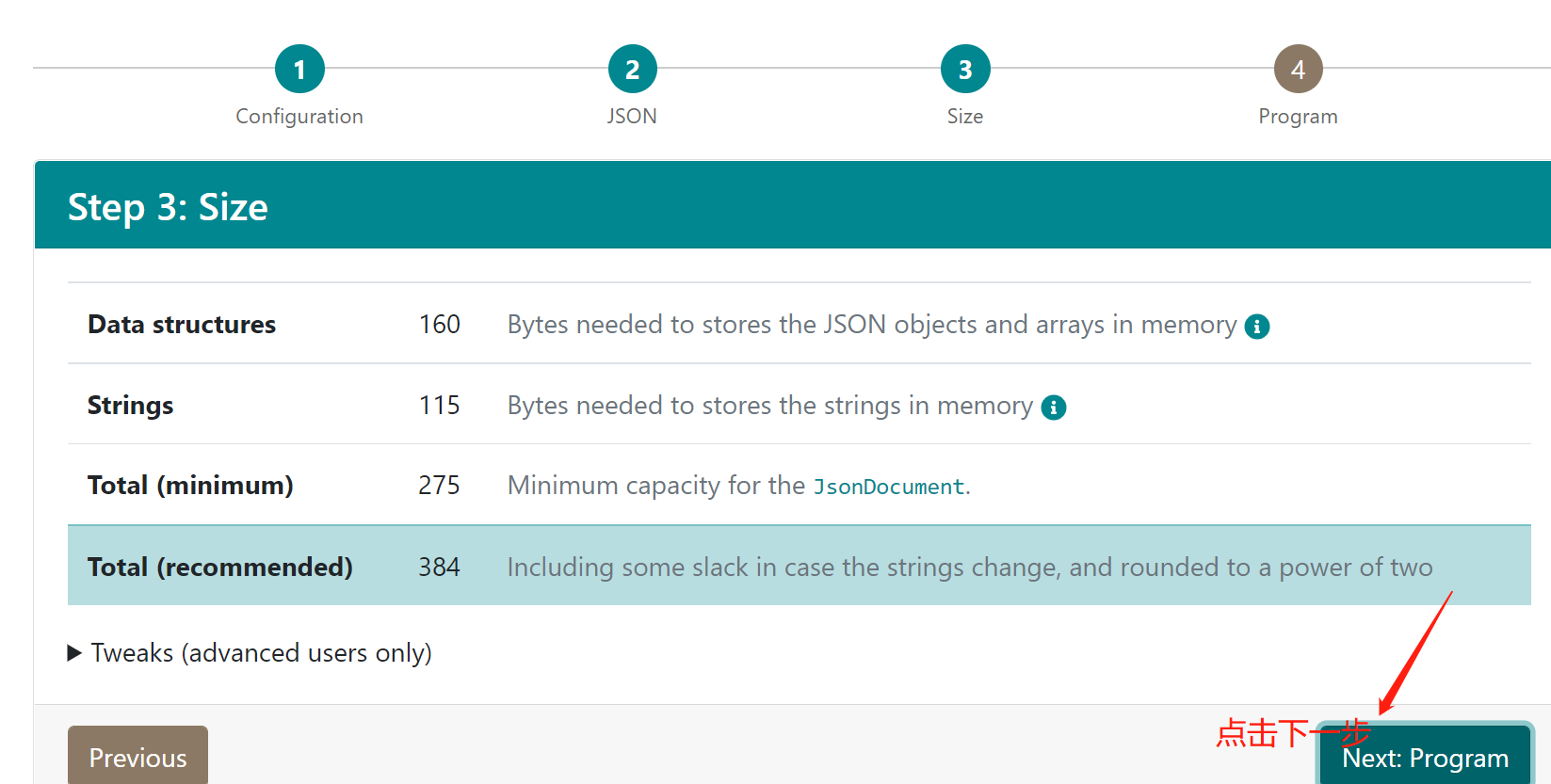The width and height of the screenshot is (1551, 784).
Task: Click 'Bytes needed to stores the JSON objects' text
Action: coord(872,325)
